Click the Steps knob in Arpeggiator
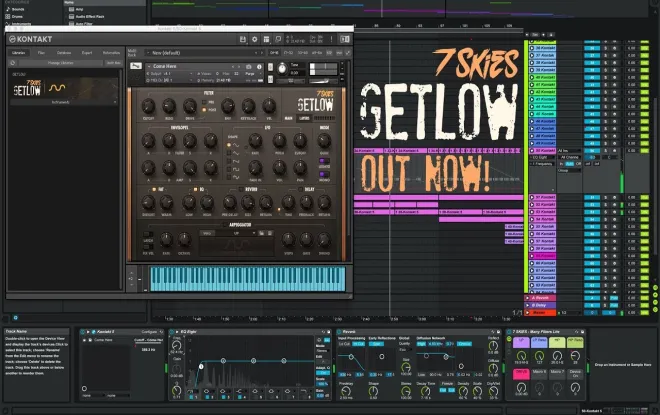Screen dimensions: 660x415 [288, 240]
